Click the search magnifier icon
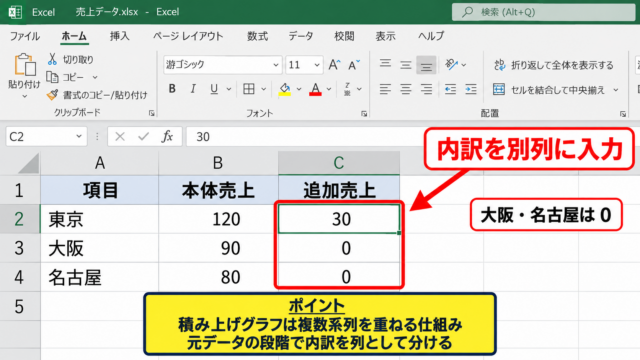The width and height of the screenshot is (640, 360). [x=467, y=12]
